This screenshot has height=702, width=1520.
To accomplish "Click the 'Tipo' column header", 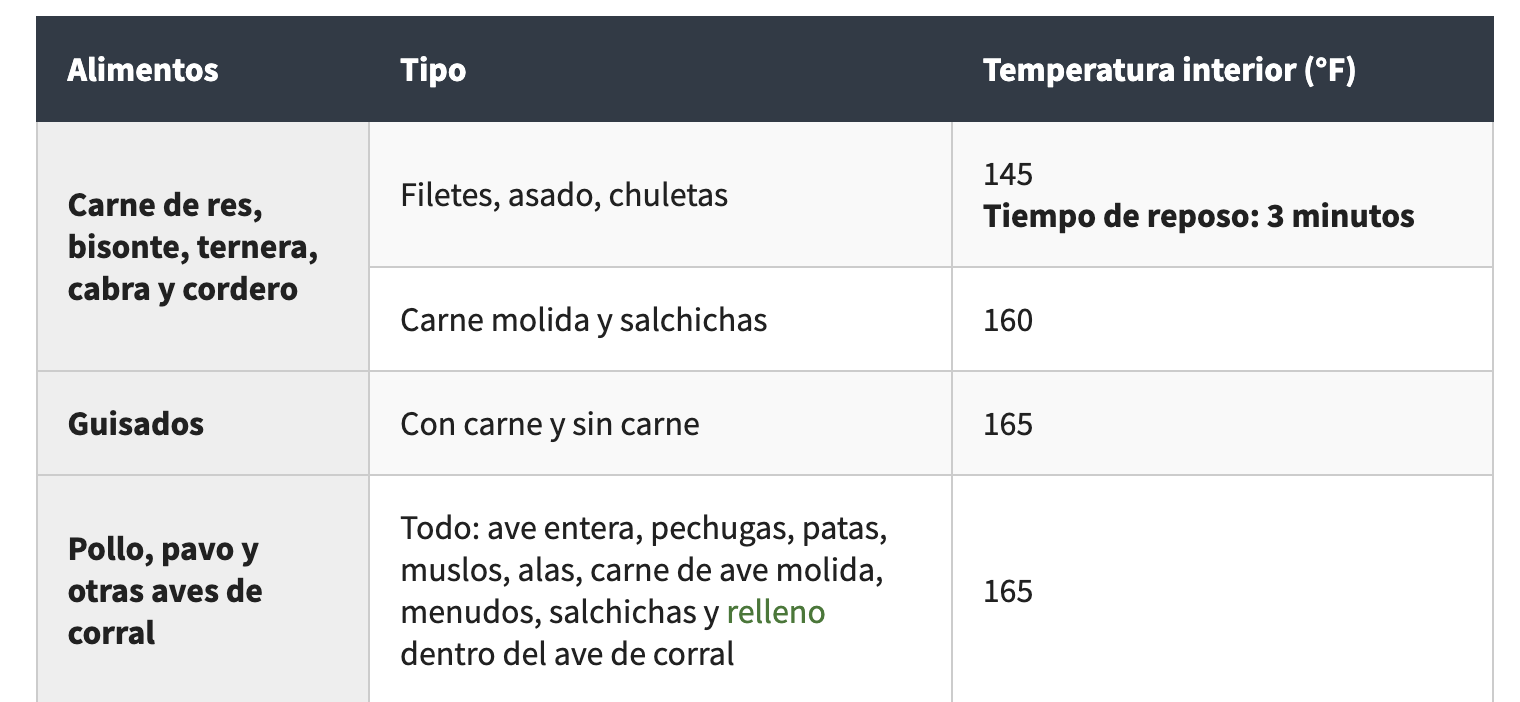I will [433, 71].
